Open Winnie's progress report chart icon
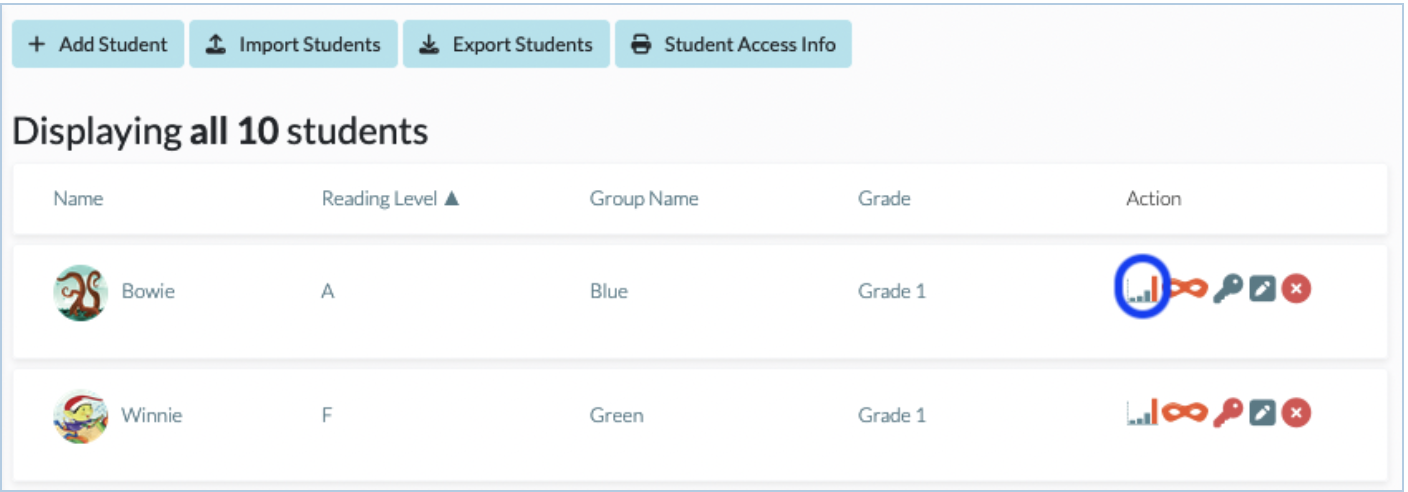This screenshot has width=1408, height=492. click(1142, 411)
